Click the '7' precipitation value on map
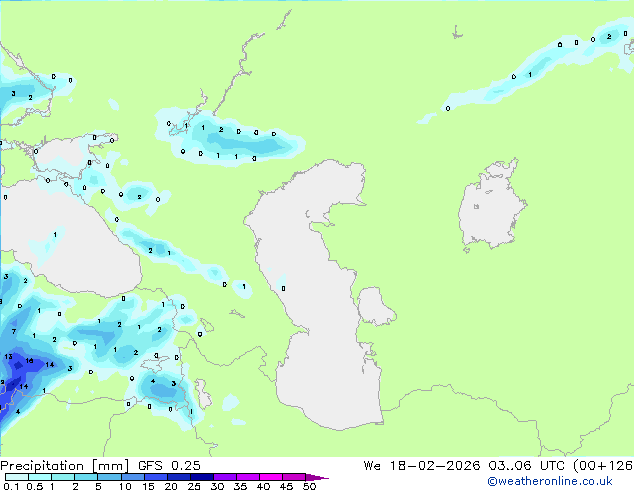The width and height of the screenshot is (634, 490). 14,332
